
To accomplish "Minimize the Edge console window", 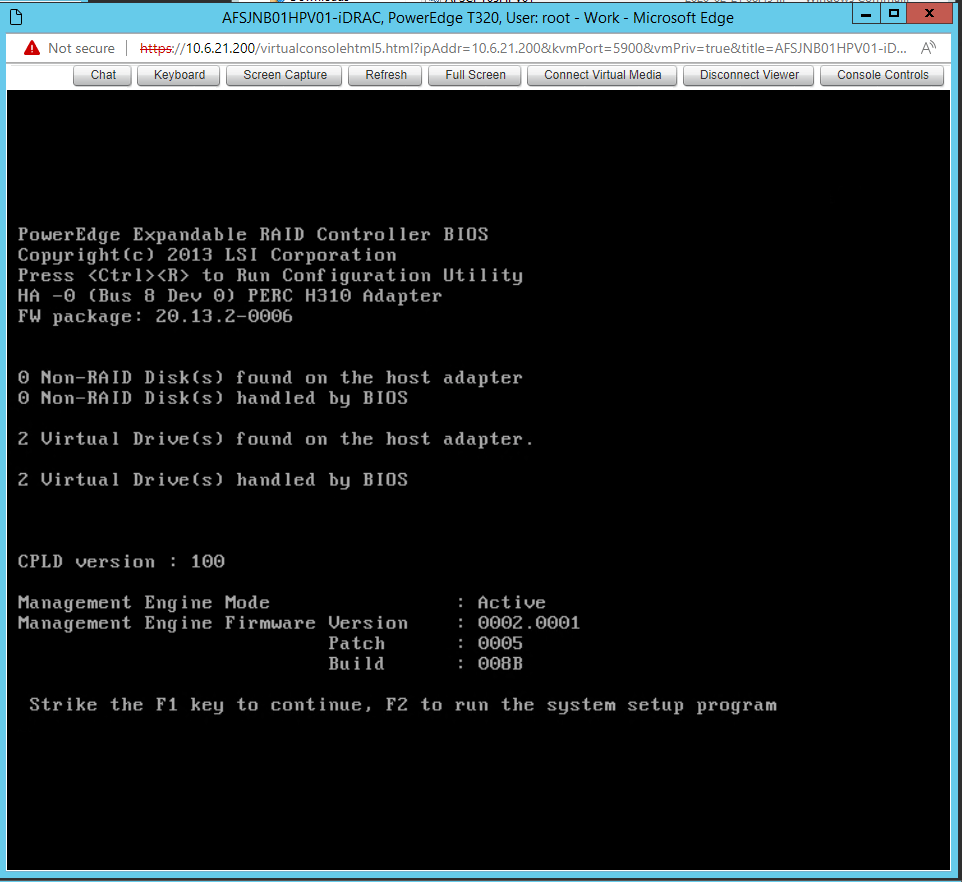I will [x=866, y=13].
